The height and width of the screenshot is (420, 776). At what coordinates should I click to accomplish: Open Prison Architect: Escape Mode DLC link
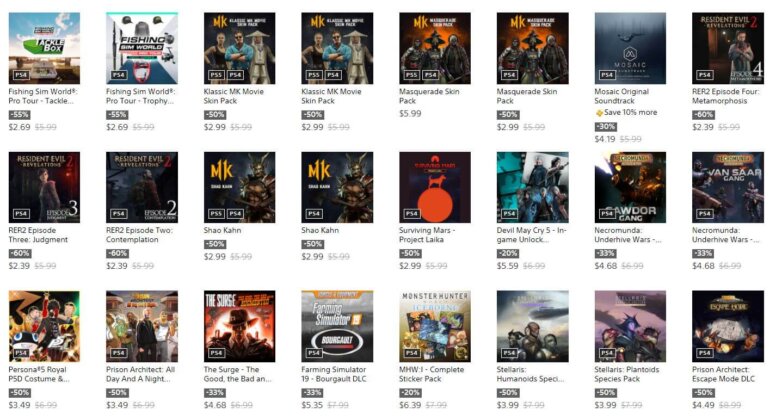(x=723, y=374)
